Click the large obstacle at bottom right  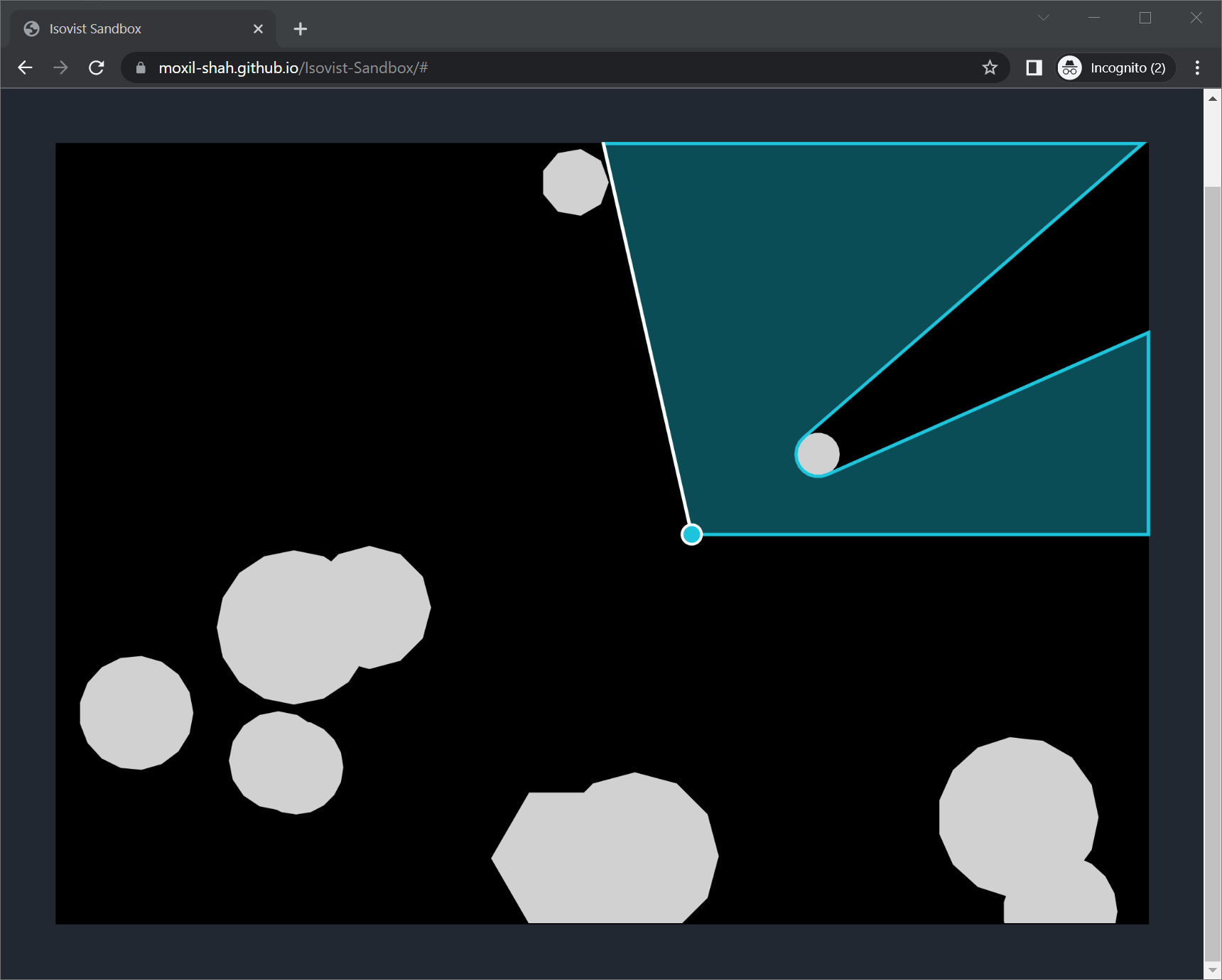tap(1020, 817)
